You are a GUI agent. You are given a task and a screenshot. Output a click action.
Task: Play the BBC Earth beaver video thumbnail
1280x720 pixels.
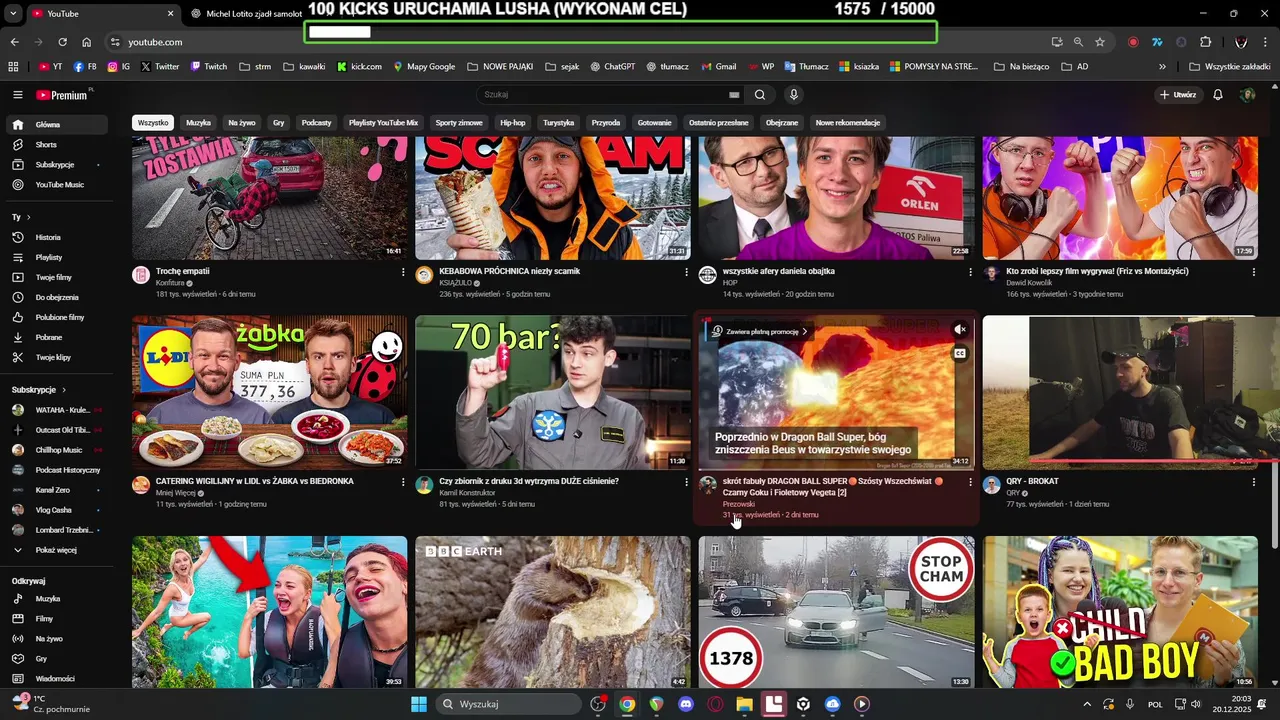pyautogui.click(x=553, y=612)
